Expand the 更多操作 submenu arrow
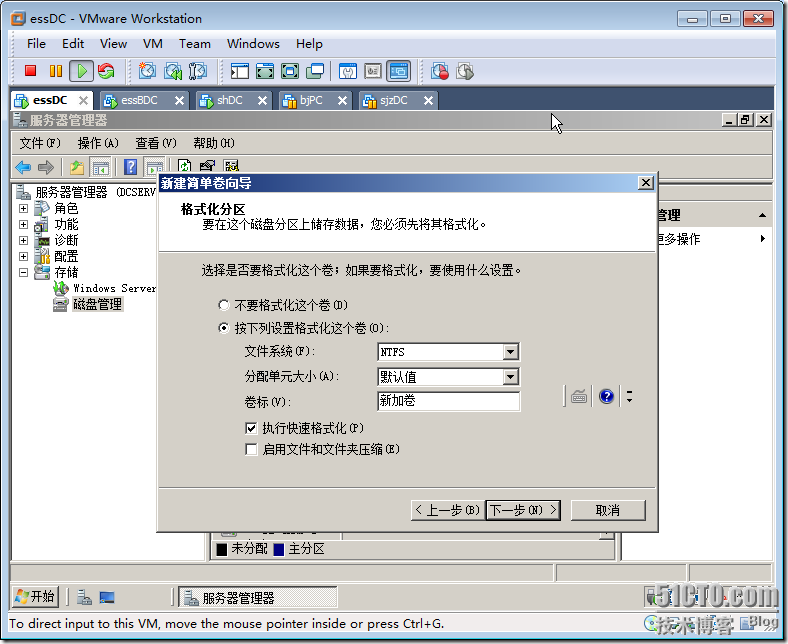 pos(763,239)
